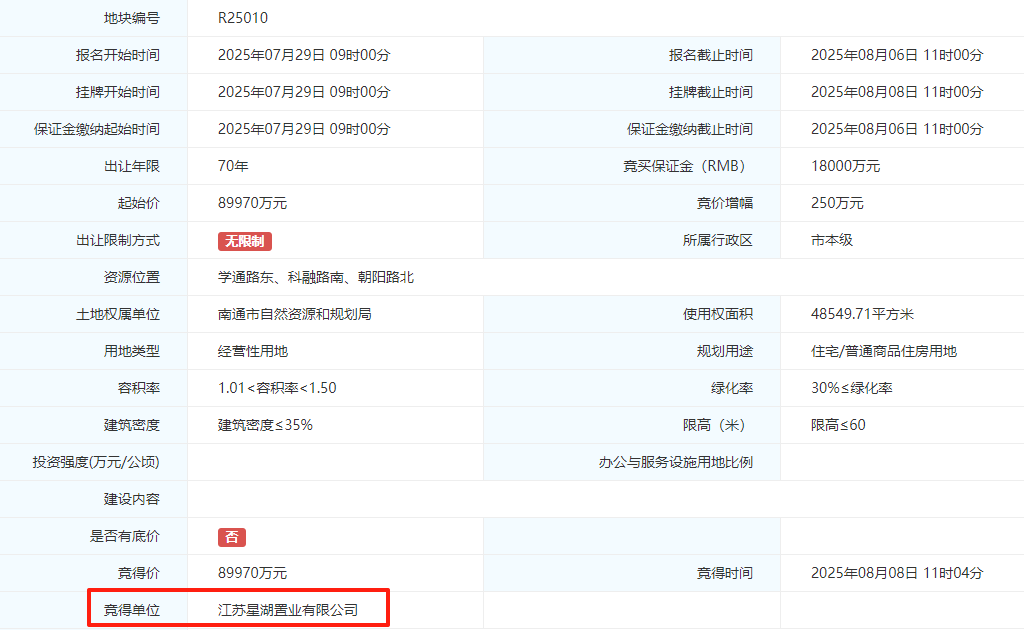Screen dimensions: 1024x630
Task: Select 南通市自然资源和规划局 text
Action: click(295, 314)
